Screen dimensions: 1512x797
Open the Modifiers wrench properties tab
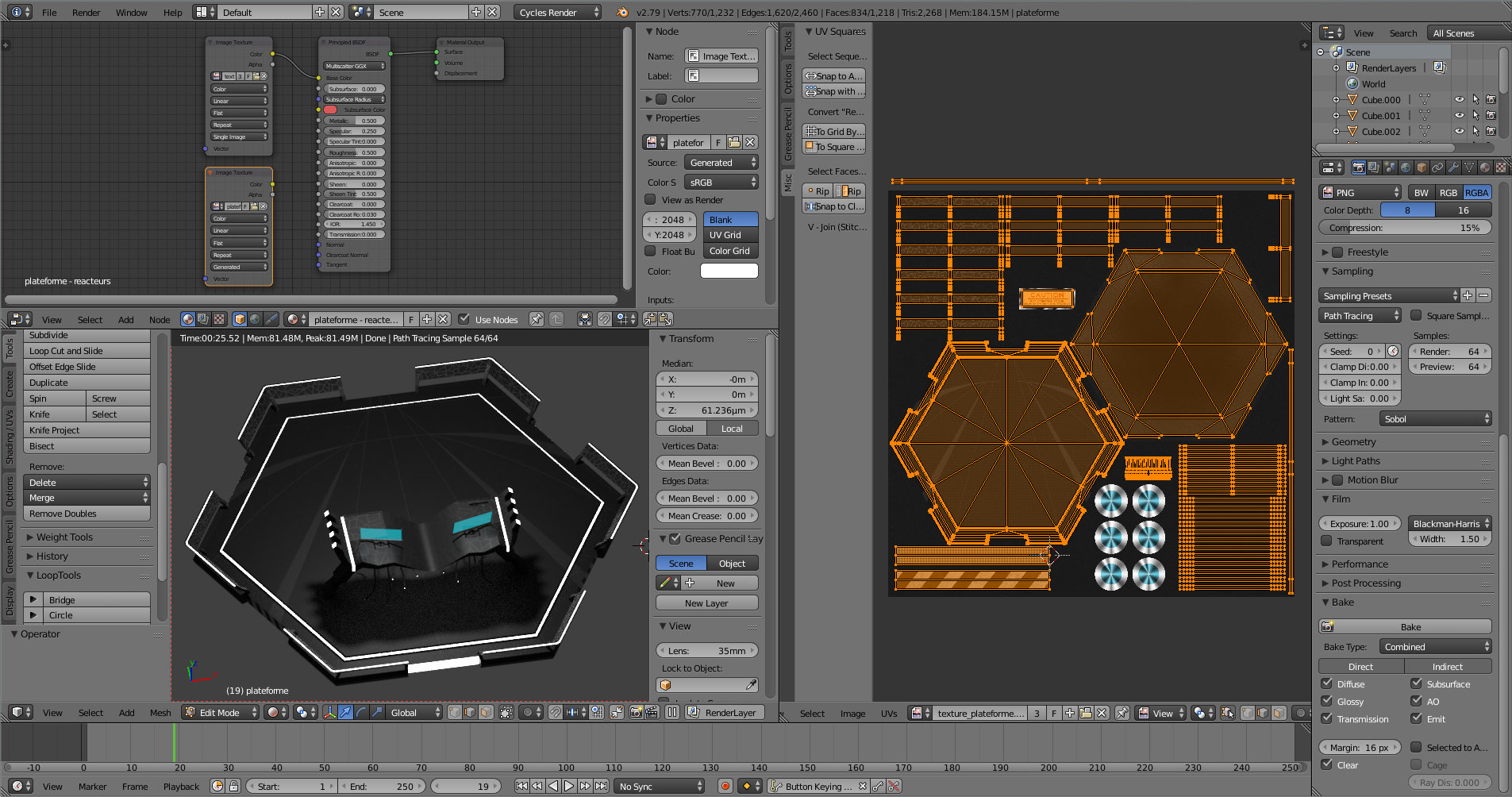click(1453, 167)
